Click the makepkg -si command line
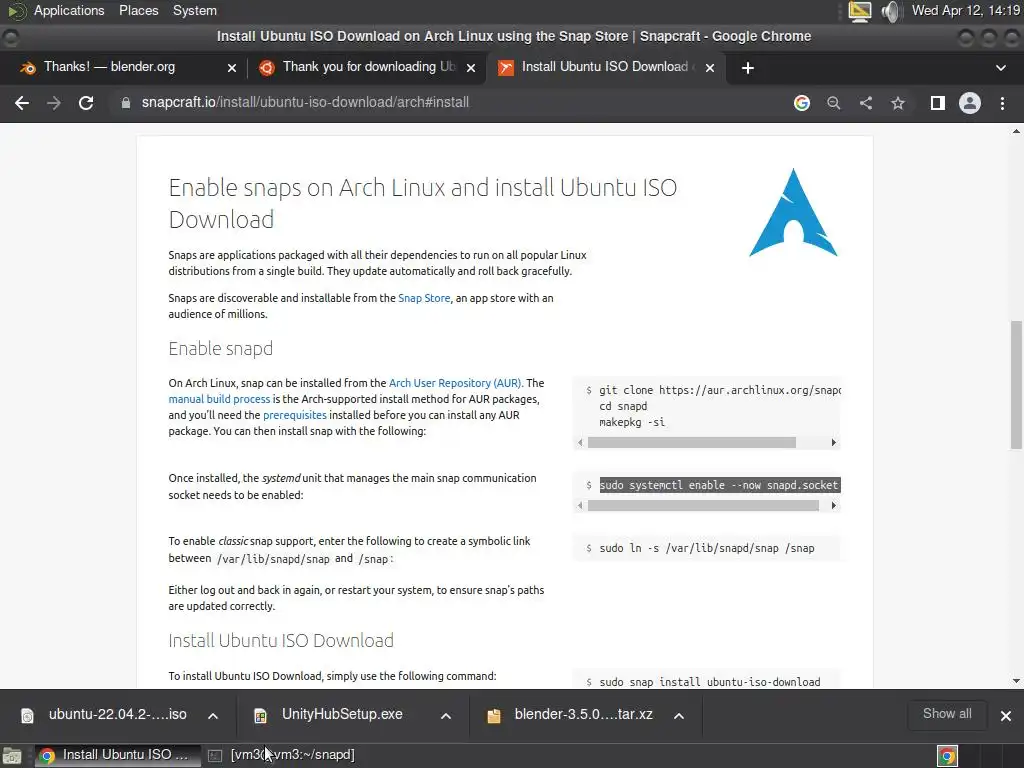The image size is (1024, 768). pos(632,422)
